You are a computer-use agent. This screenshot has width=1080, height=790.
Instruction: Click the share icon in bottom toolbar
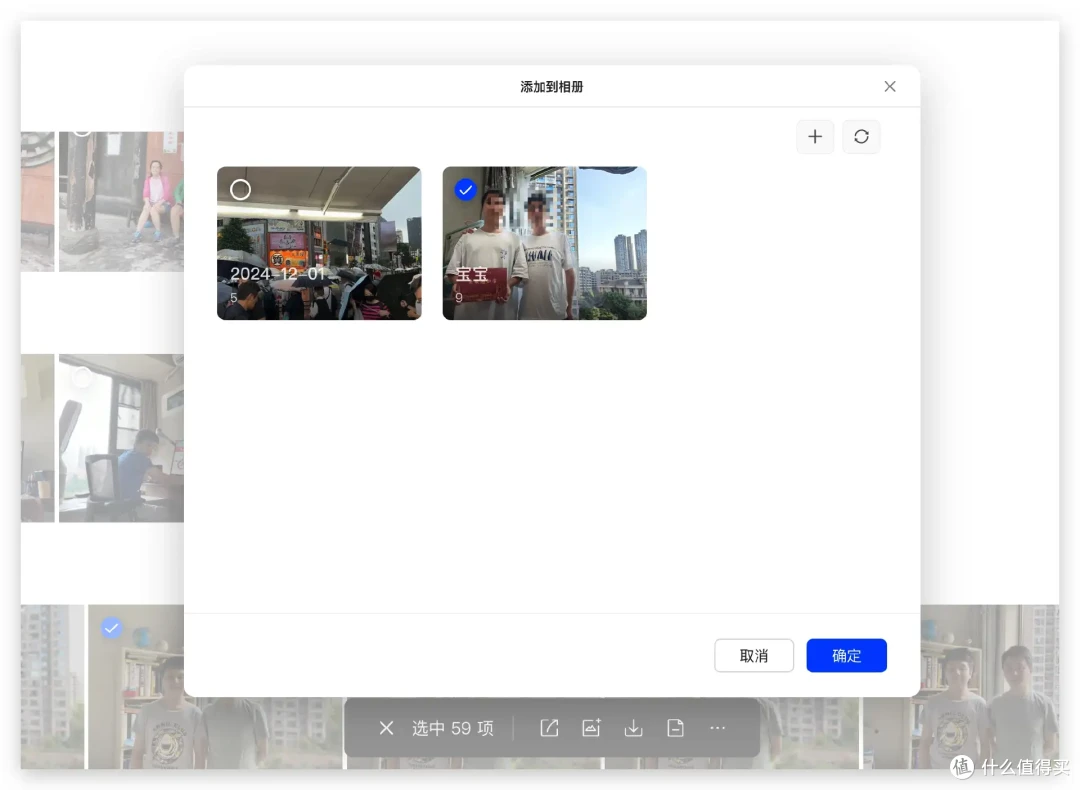point(549,728)
